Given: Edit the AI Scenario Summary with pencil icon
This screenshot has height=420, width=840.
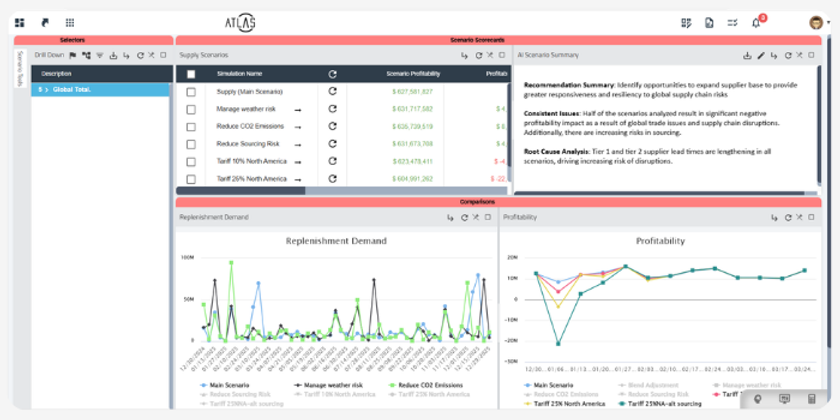Looking at the screenshot, I should point(760,55).
